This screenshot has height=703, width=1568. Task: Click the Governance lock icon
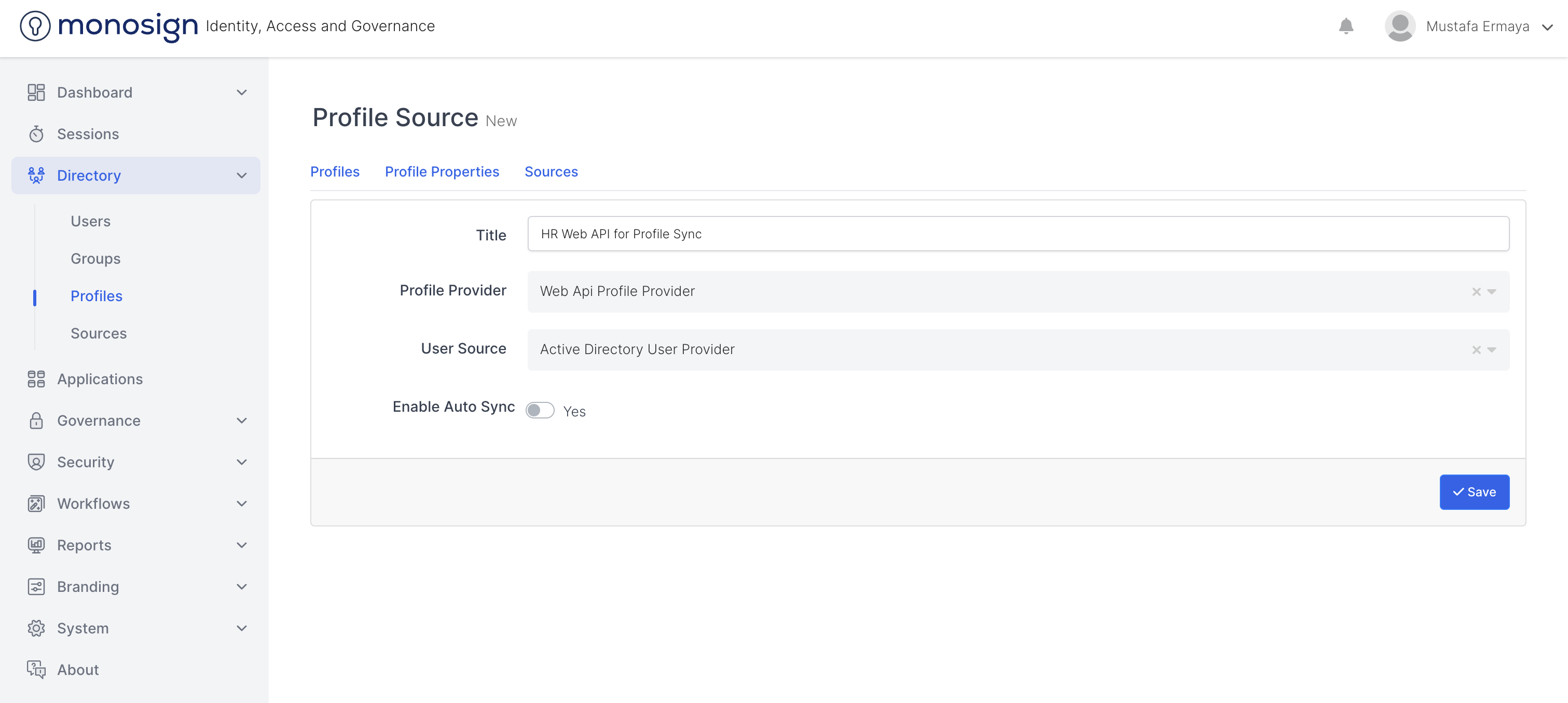(36, 421)
